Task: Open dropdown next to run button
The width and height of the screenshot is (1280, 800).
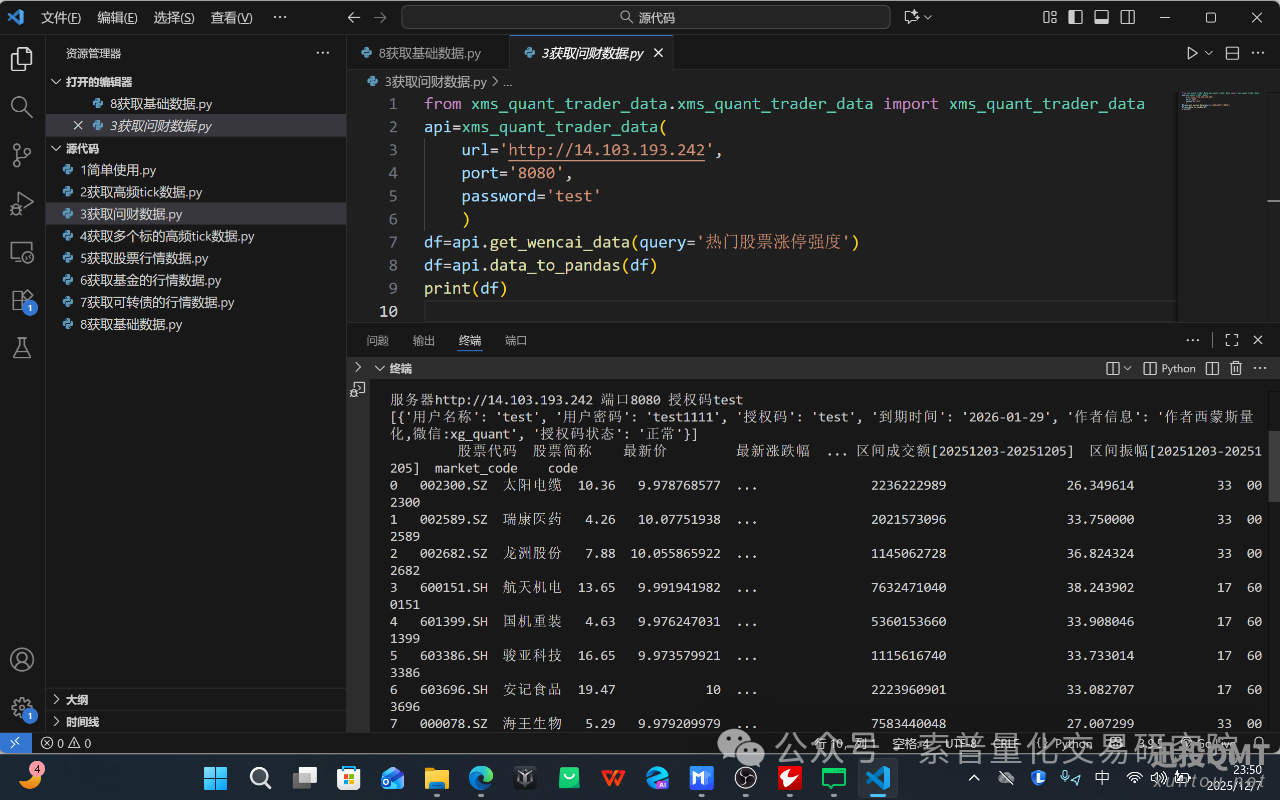Action: click(1209, 53)
